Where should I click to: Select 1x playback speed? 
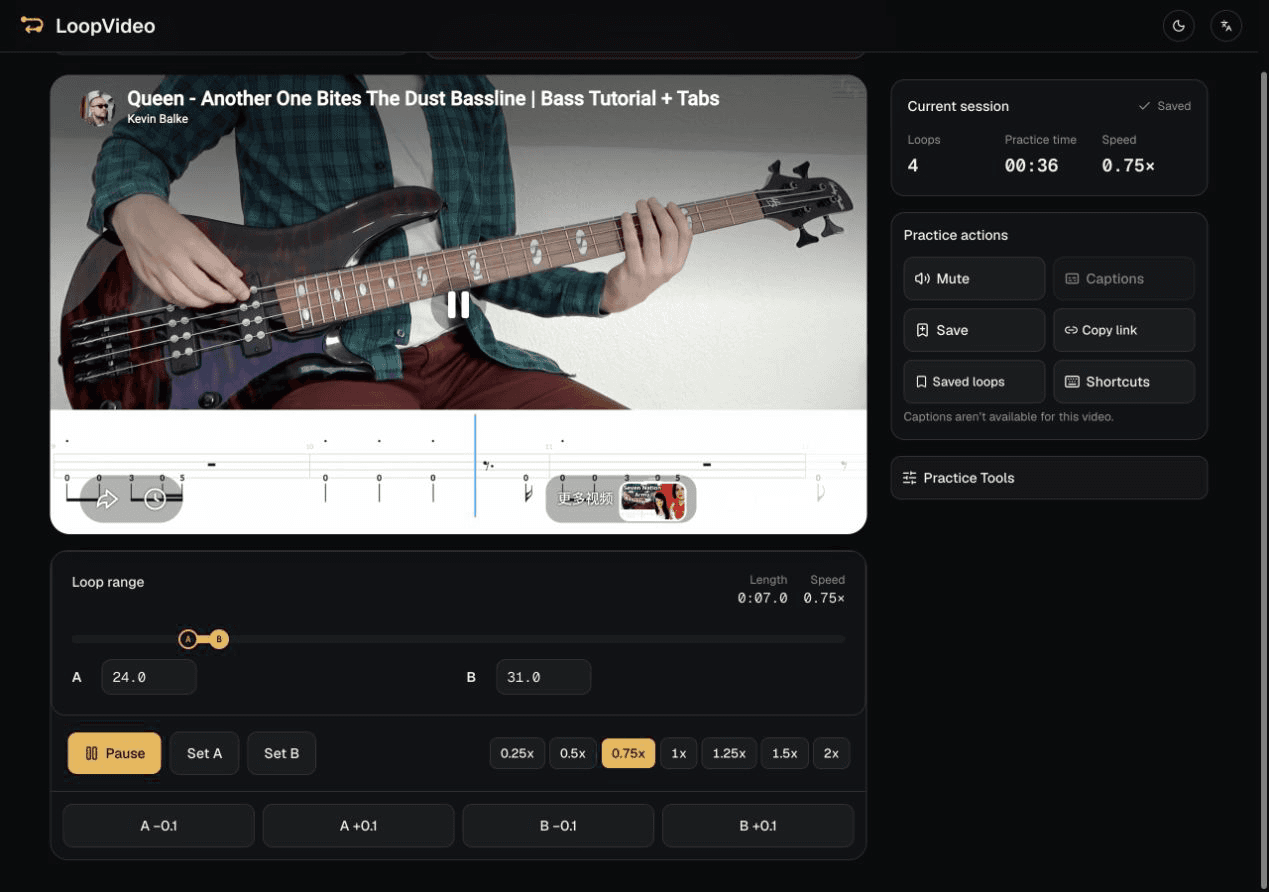tap(678, 753)
